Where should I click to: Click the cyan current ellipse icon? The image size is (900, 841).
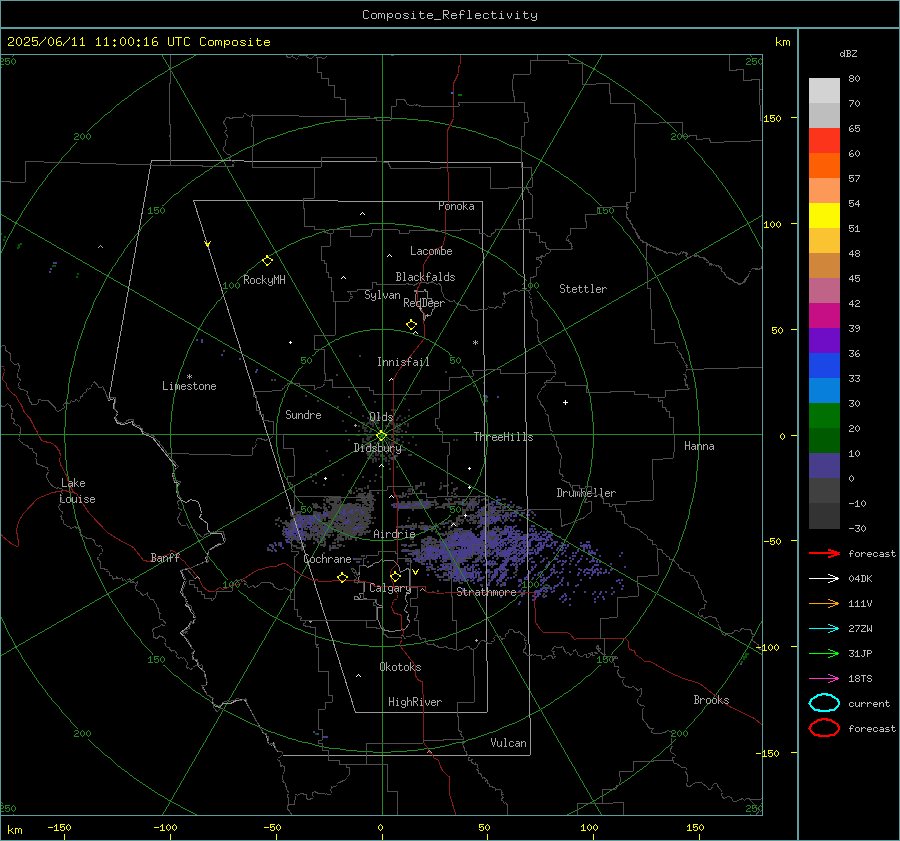tap(824, 703)
